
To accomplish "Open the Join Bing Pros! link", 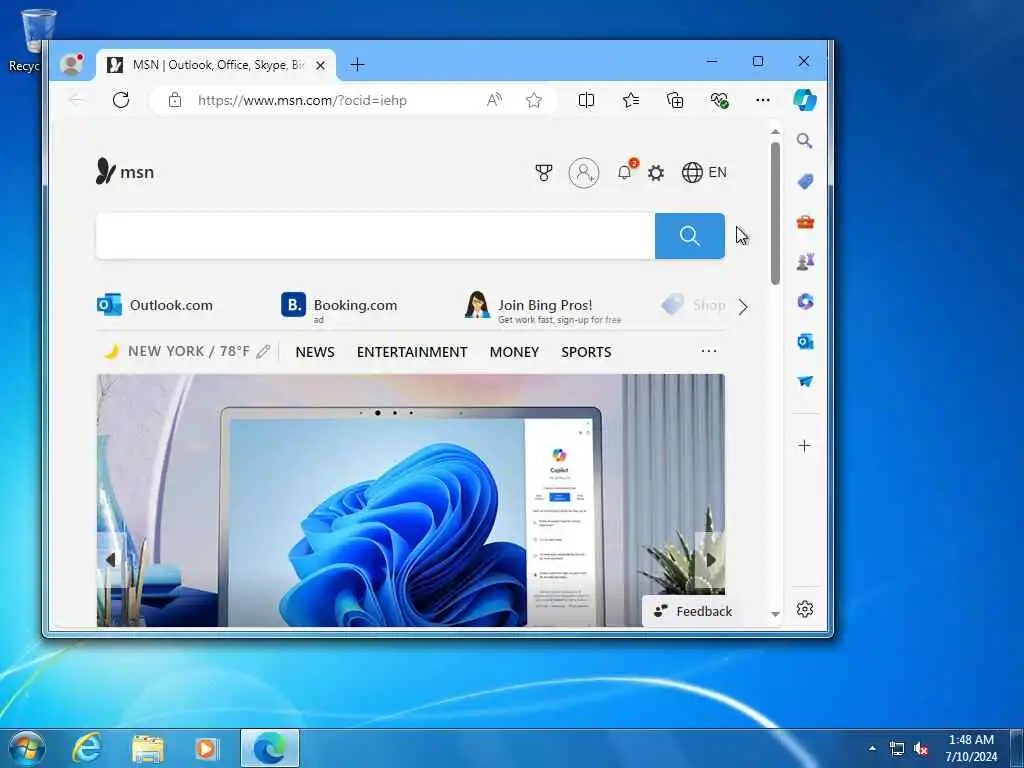I will [x=543, y=308].
